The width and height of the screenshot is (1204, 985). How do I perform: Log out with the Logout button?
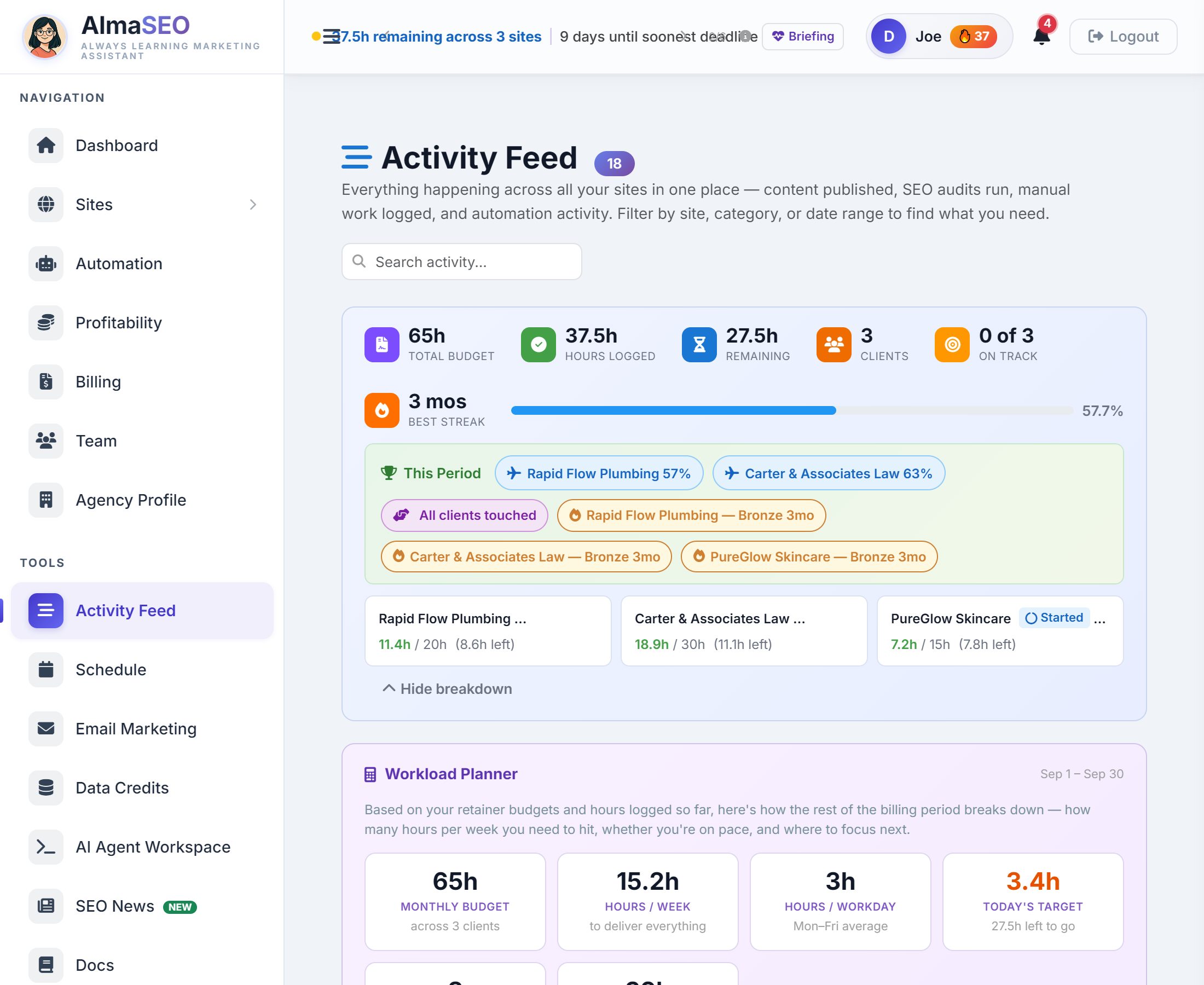[1123, 36]
